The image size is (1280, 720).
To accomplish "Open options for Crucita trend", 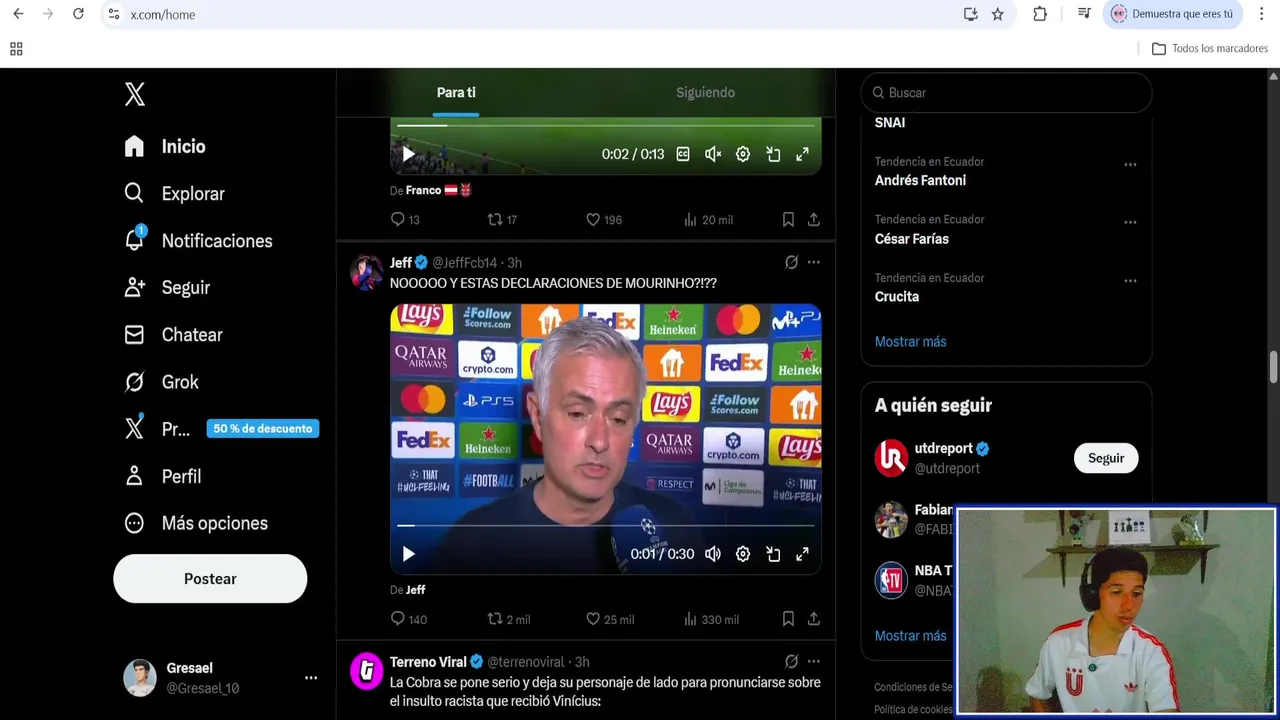I will coord(1130,280).
